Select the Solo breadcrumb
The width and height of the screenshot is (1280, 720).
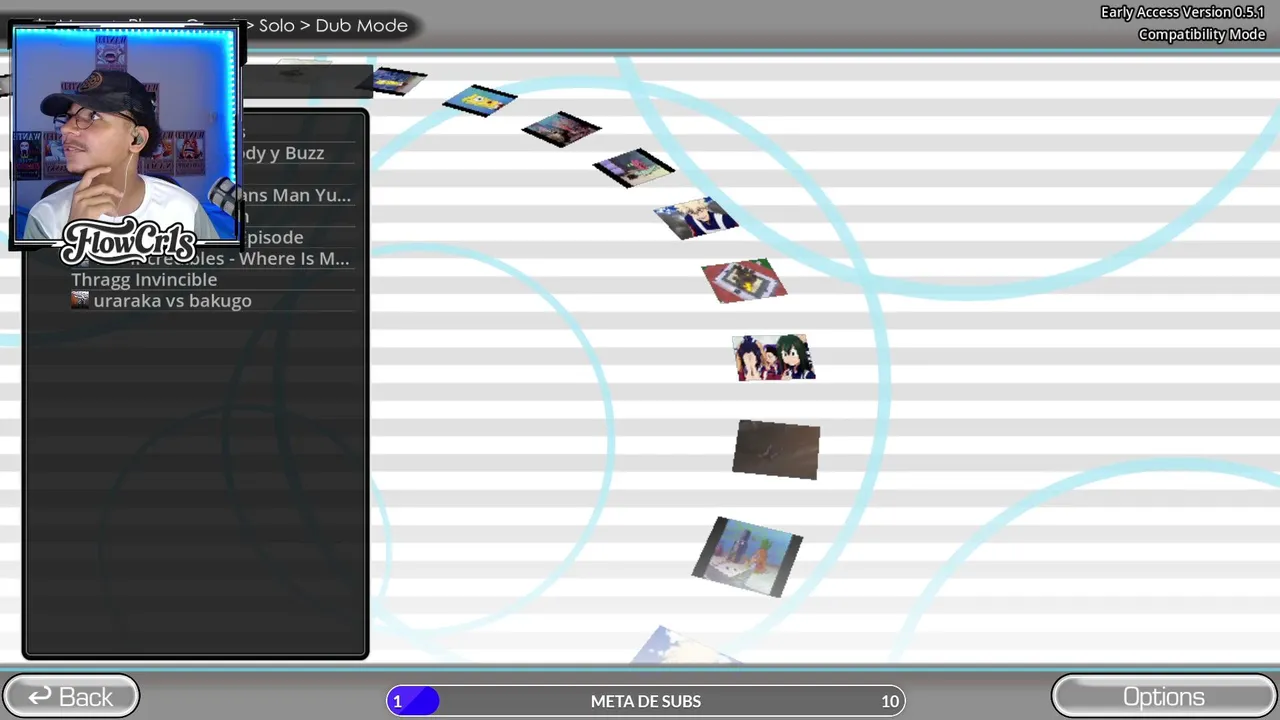coord(276,25)
